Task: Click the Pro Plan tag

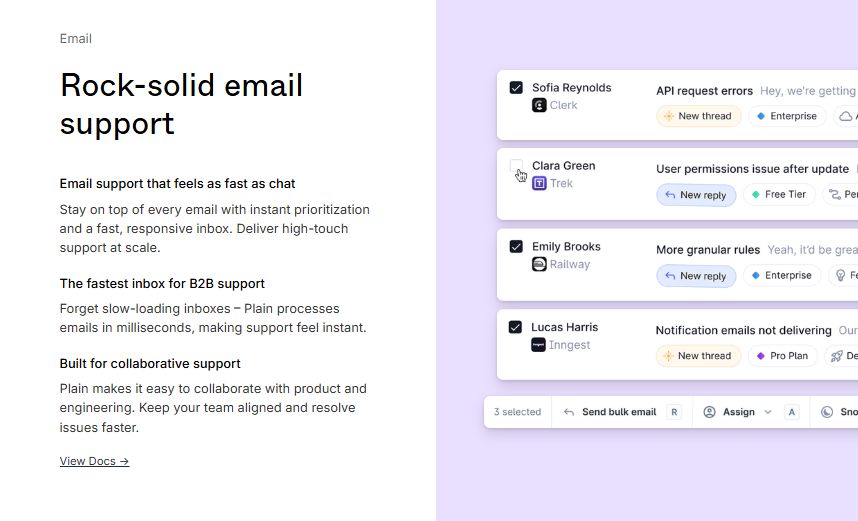Action: pos(781,356)
